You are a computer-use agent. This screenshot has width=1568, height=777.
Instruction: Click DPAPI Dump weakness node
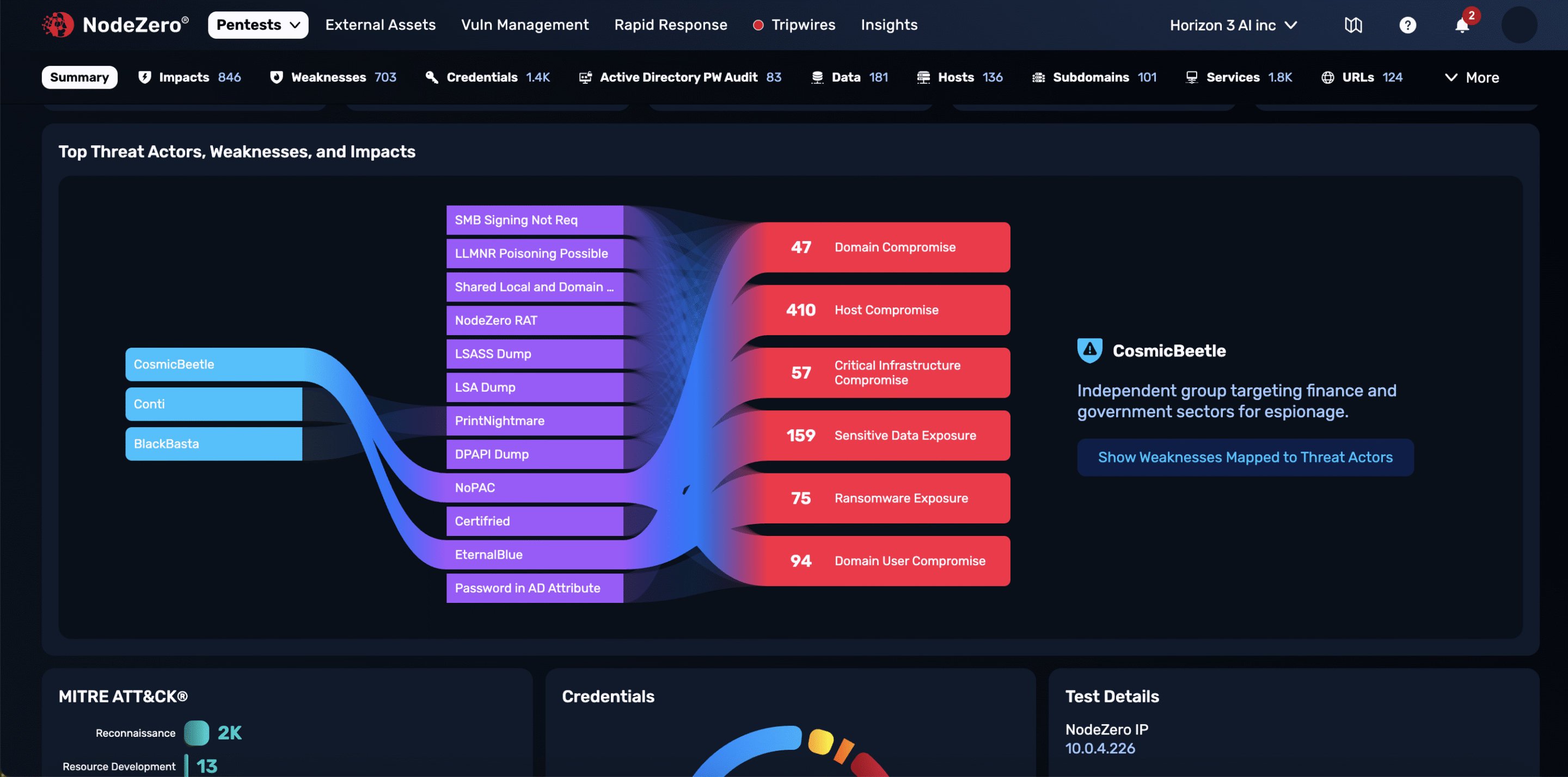coord(535,454)
